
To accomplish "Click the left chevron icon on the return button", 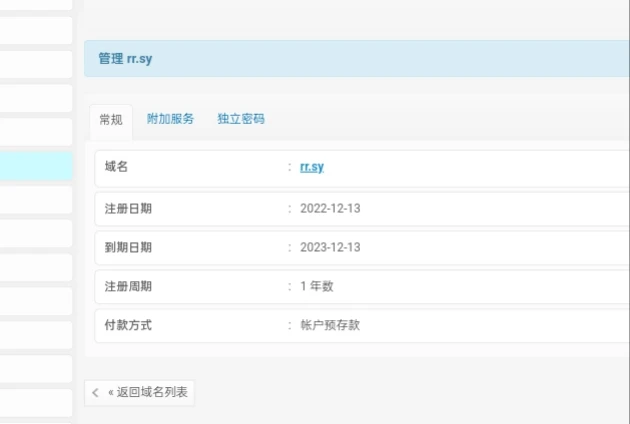I will click(96, 393).
